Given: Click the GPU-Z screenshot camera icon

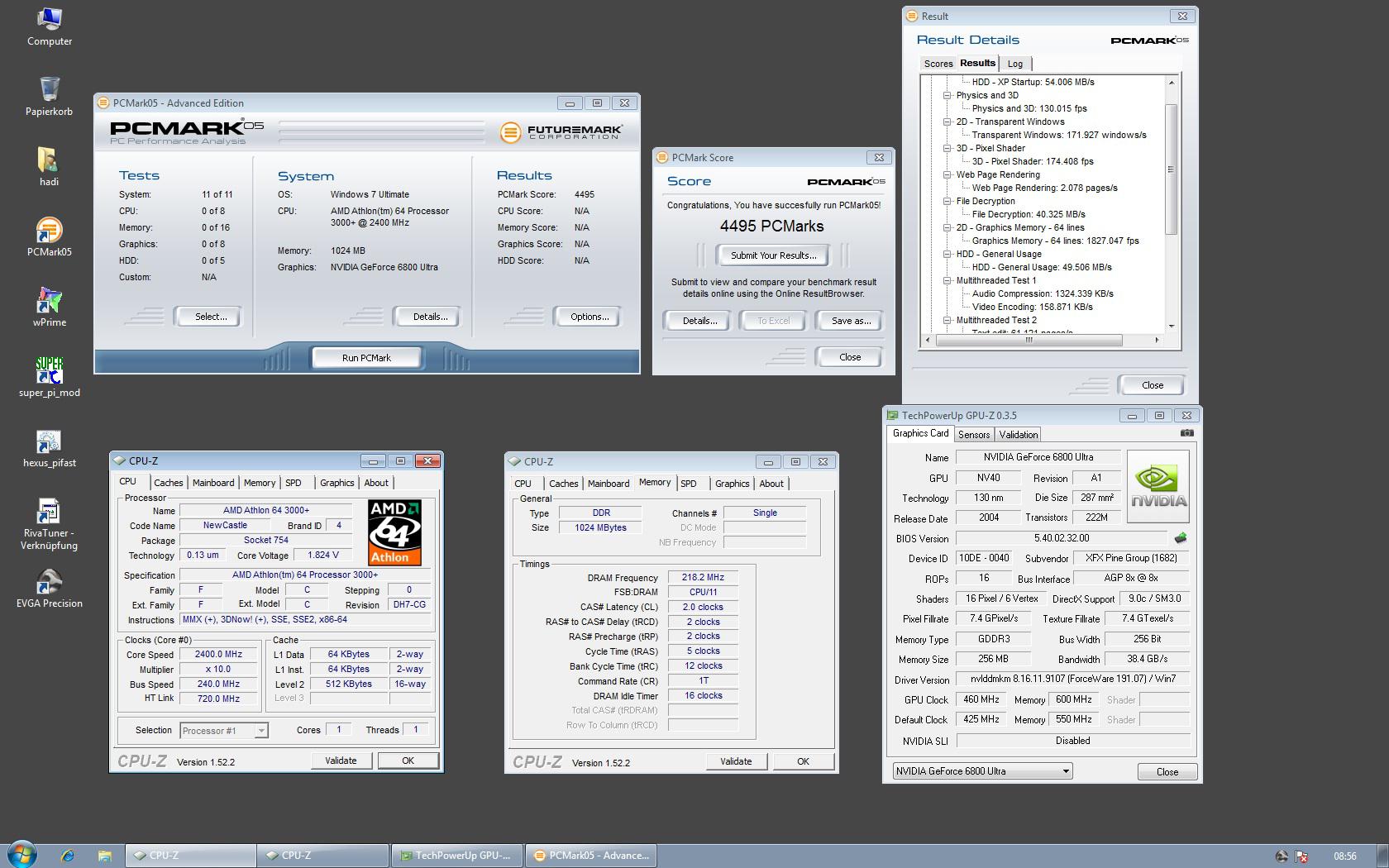Looking at the screenshot, I should [x=1186, y=433].
